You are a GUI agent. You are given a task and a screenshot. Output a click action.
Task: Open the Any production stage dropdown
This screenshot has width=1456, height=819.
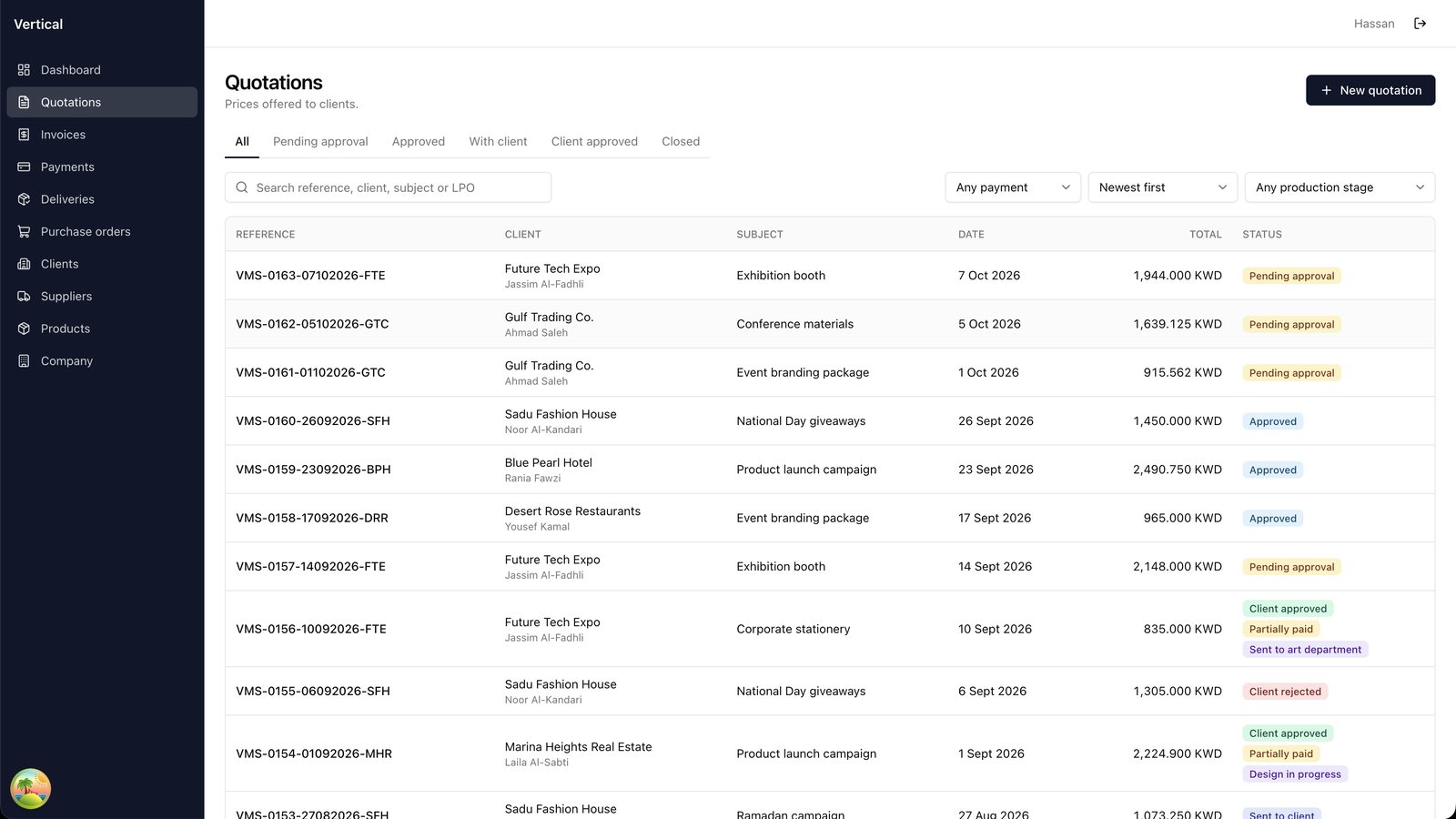[1340, 187]
